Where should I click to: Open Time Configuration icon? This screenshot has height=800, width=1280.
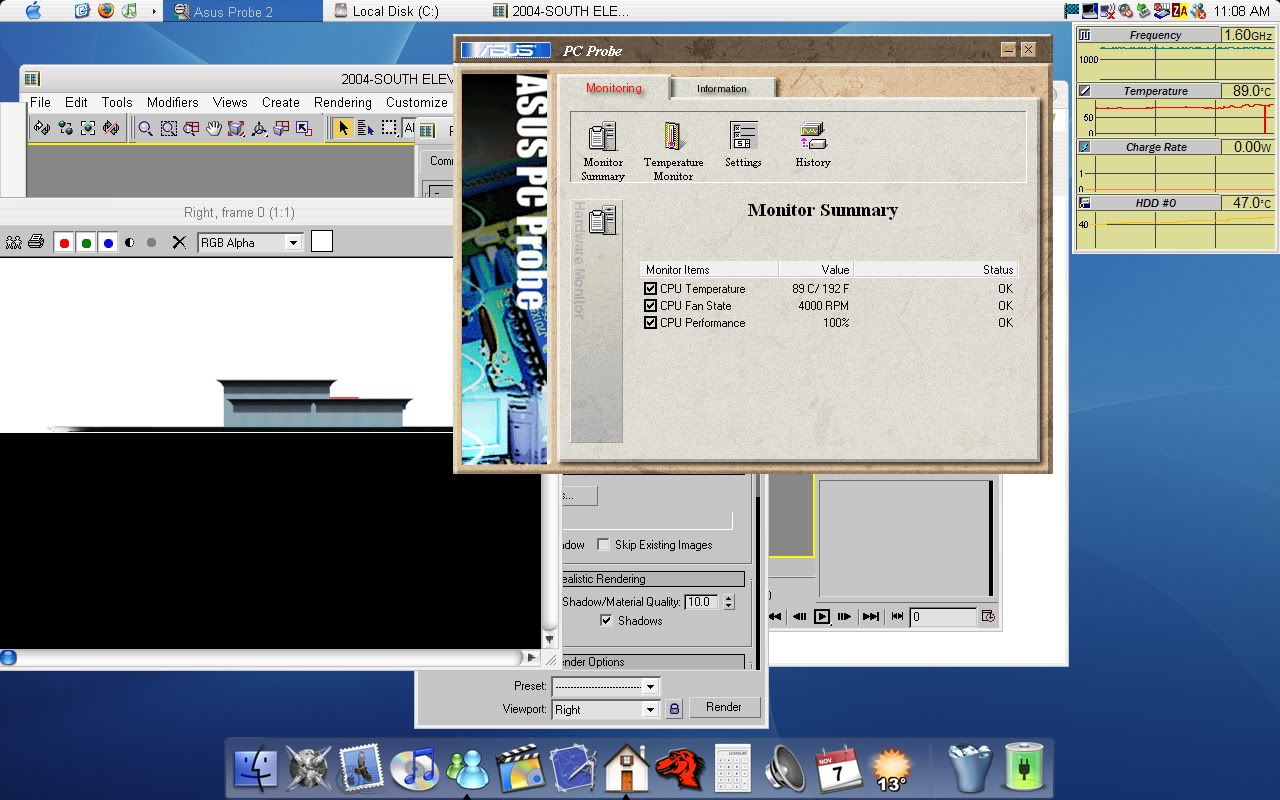click(x=988, y=616)
